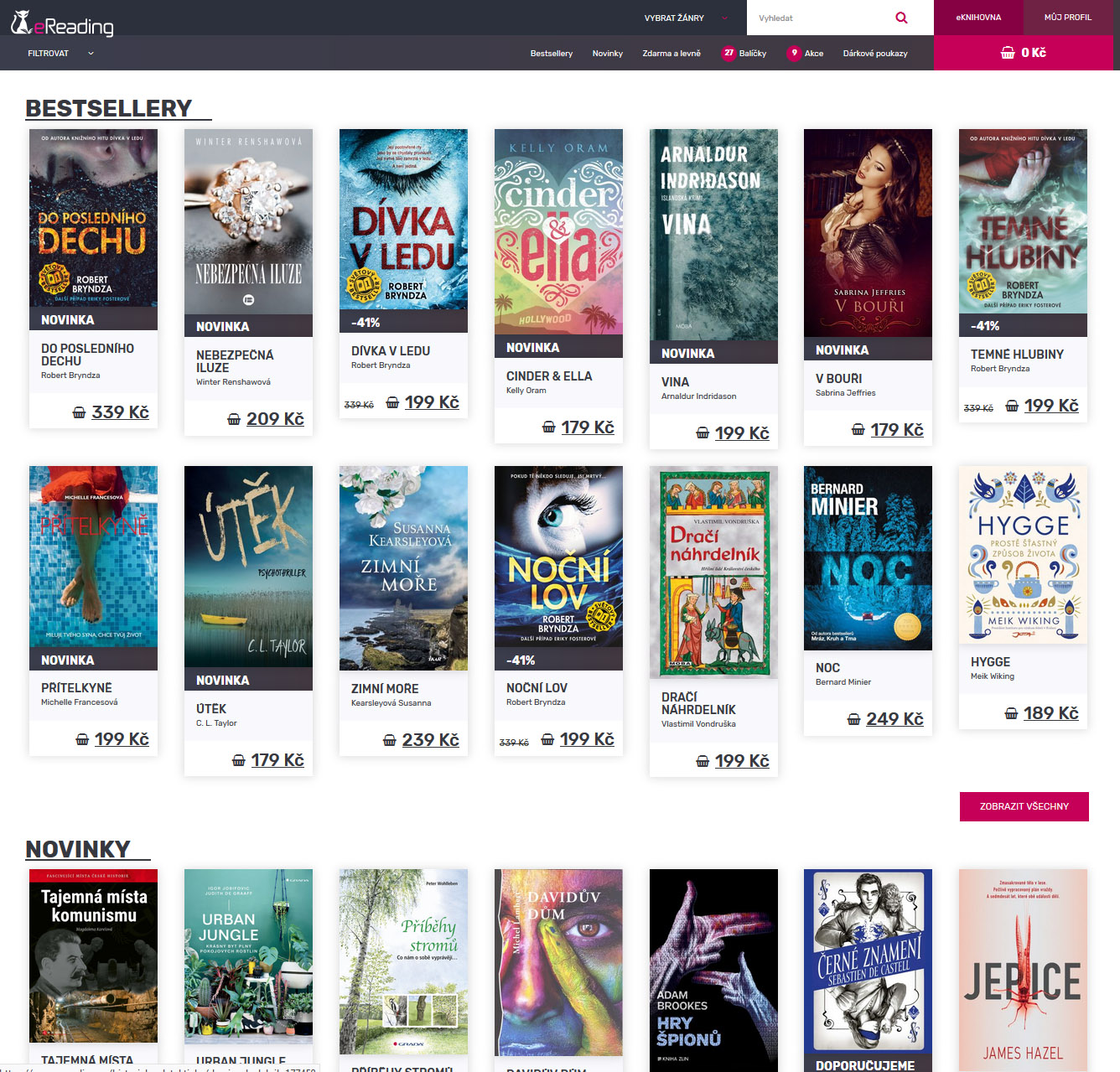Open the eKnihovna tab
Viewport: 1120px width, 1072px height.
click(x=978, y=18)
